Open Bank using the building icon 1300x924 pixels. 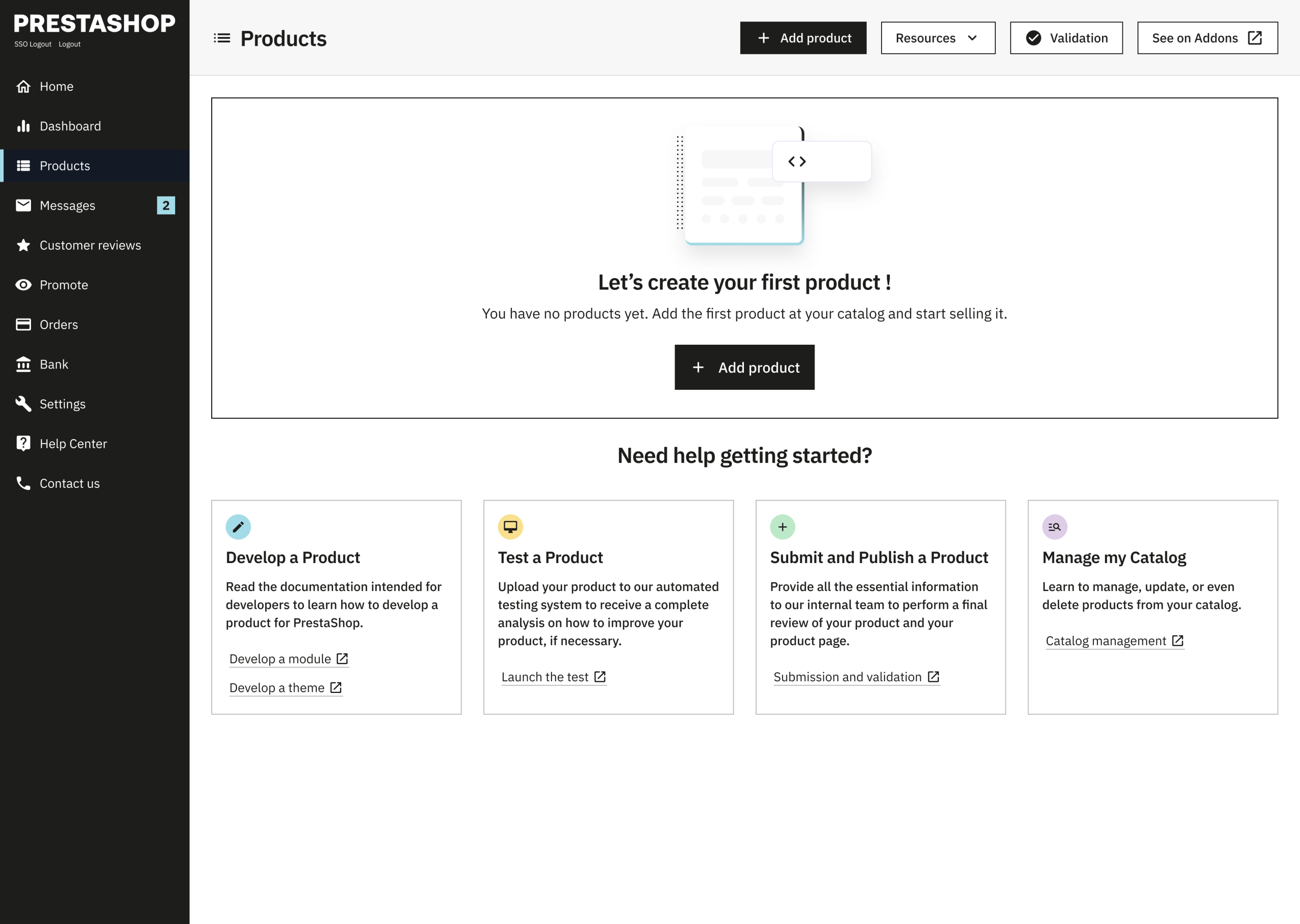point(23,364)
